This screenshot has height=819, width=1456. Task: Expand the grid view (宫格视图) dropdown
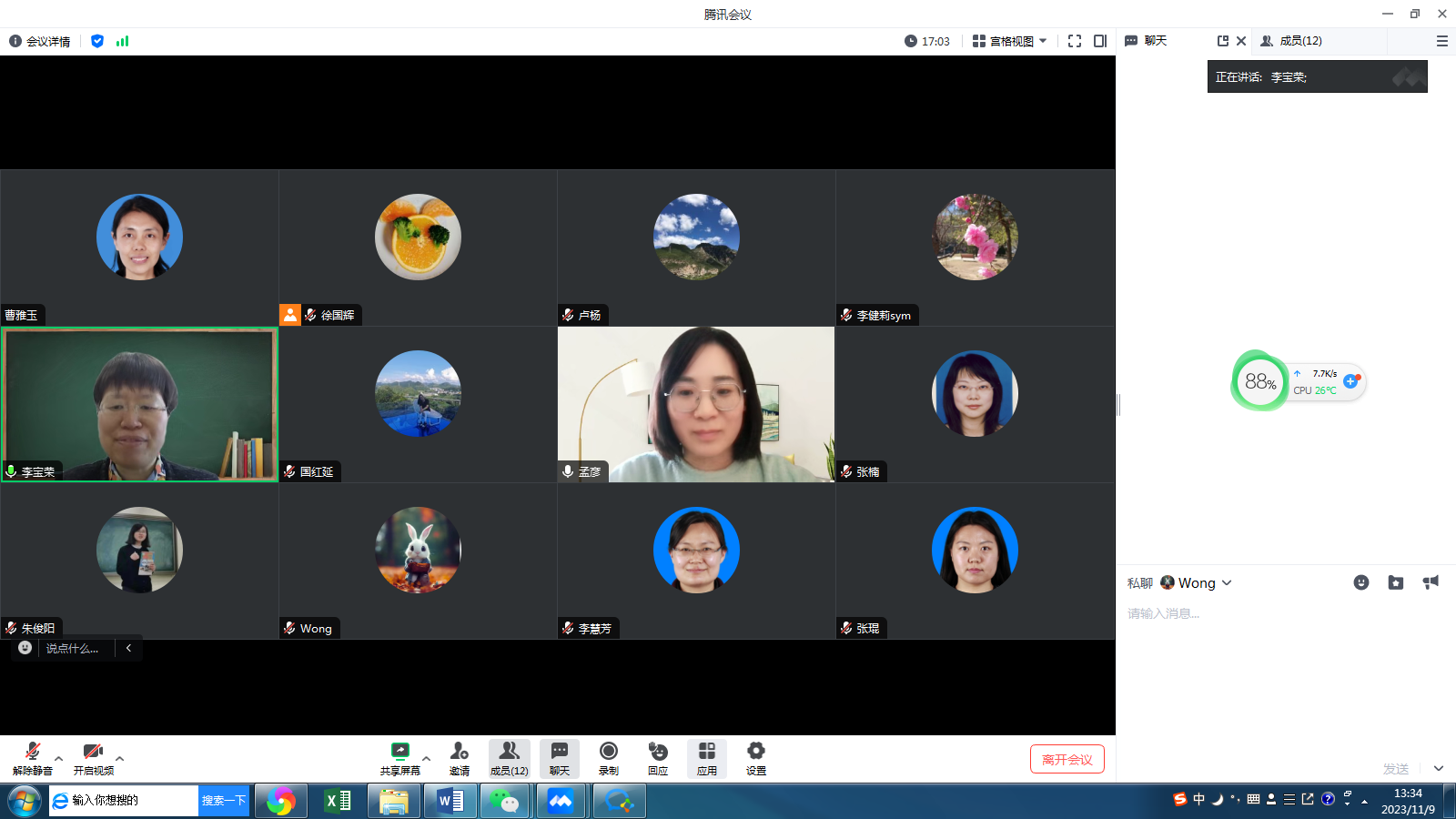pyautogui.click(x=1010, y=41)
